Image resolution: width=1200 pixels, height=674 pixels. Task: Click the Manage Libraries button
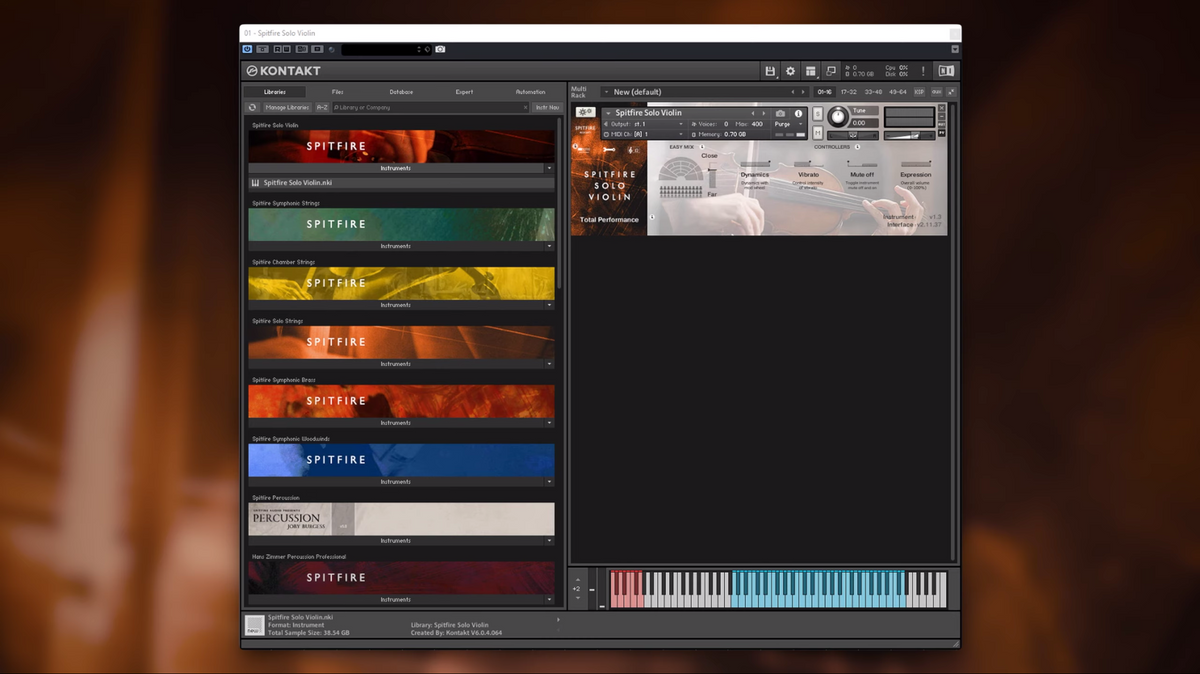point(286,107)
